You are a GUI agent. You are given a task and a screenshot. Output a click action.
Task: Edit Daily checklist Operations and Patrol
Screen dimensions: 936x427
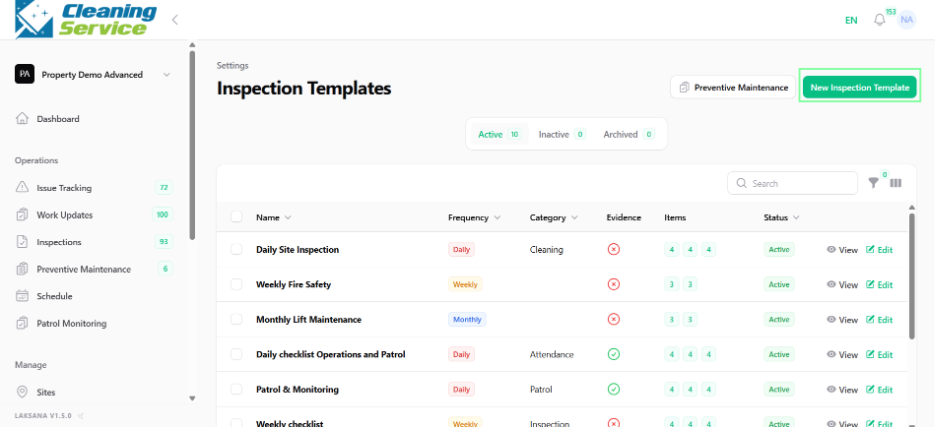(x=879, y=354)
